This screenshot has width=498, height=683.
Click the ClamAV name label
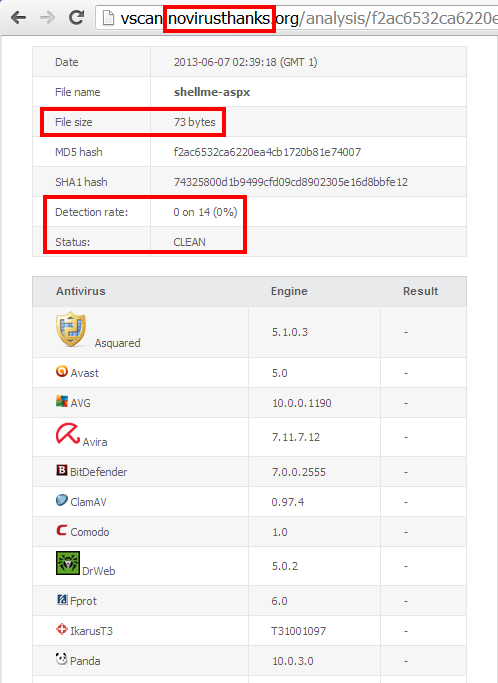[88, 502]
